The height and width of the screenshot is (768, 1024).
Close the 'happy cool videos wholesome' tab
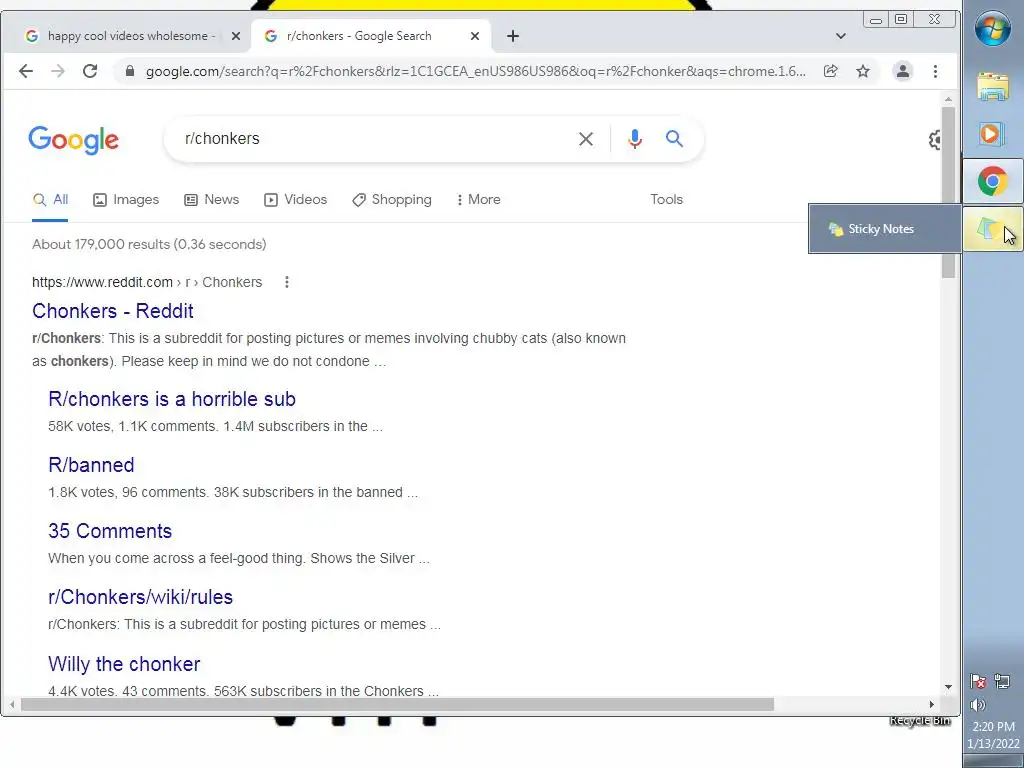(x=236, y=36)
